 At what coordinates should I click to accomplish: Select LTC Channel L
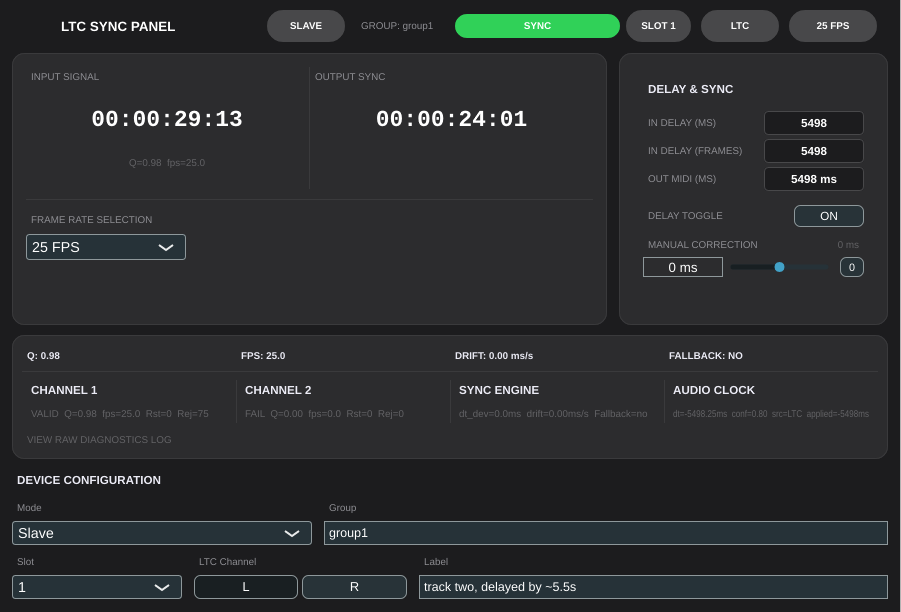(x=246, y=587)
